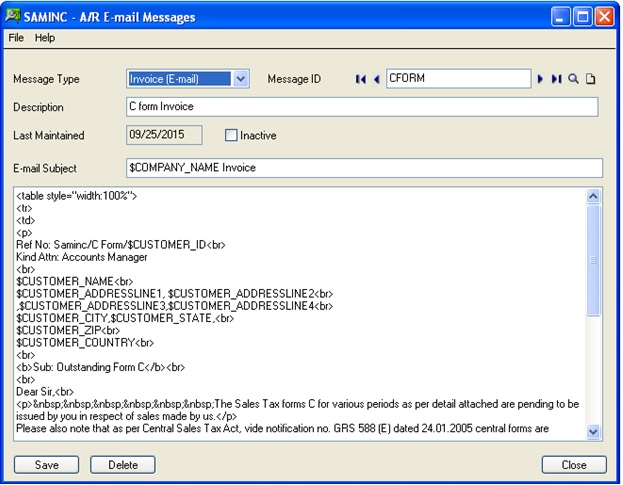This screenshot has width=623, height=485.
Task: Open the Message Type dropdown
Action: click(240, 79)
